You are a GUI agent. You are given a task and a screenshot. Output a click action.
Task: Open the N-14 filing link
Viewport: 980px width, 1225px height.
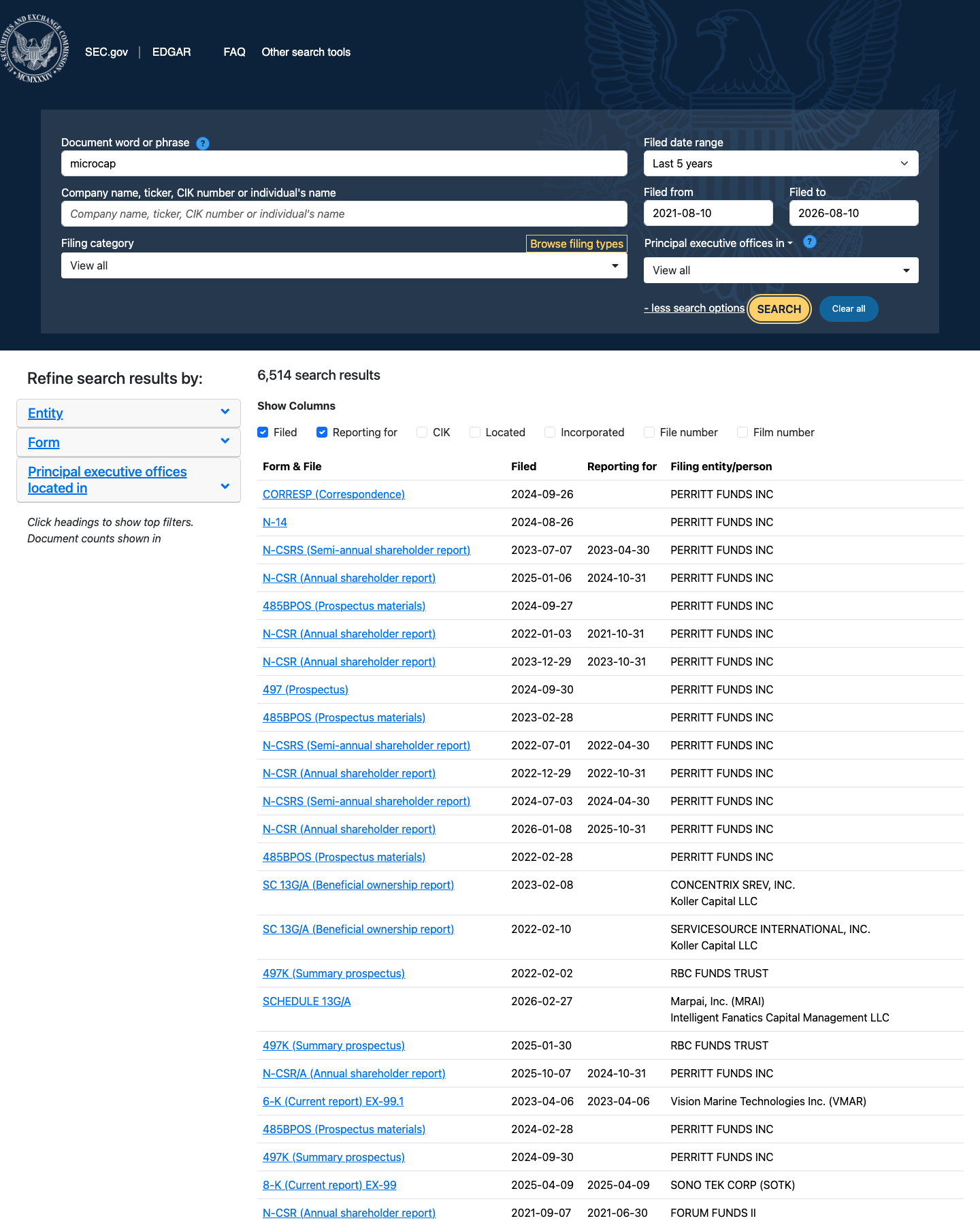tap(275, 522)
